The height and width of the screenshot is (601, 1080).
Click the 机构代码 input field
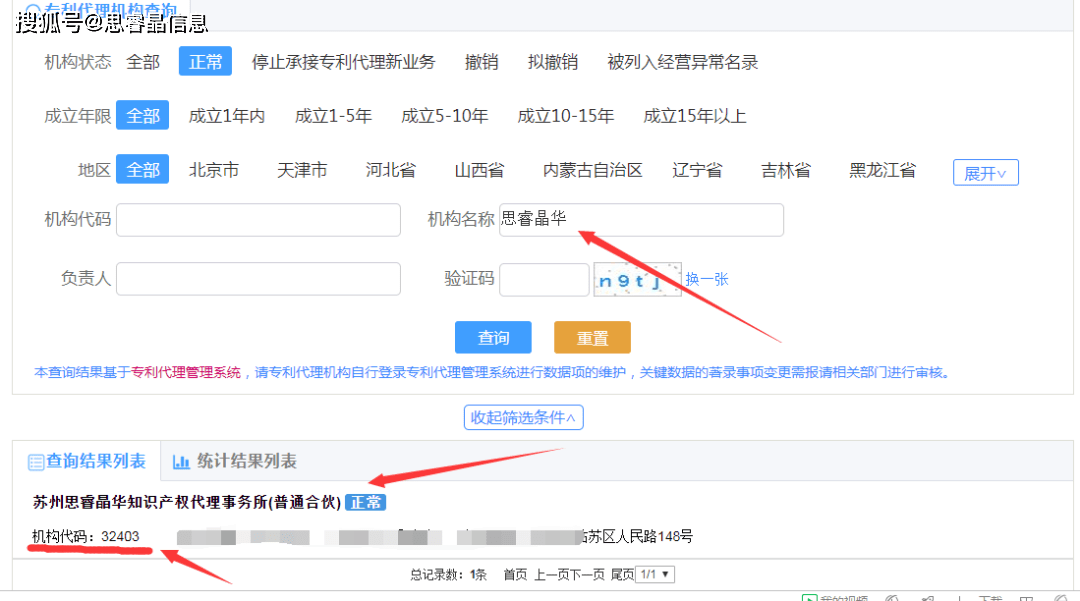coord(258,220)
